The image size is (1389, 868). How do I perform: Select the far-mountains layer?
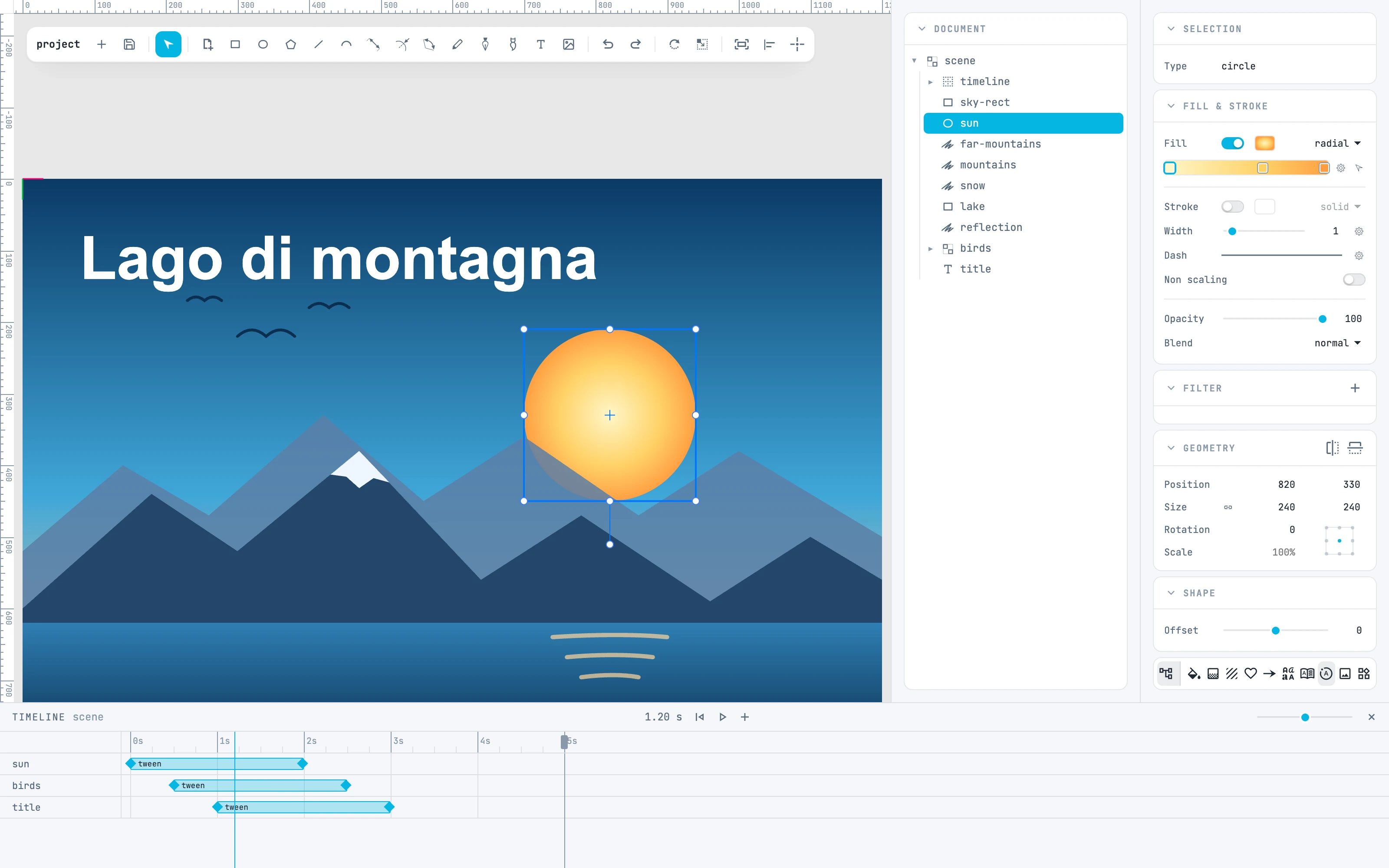tap(1023, 144)
